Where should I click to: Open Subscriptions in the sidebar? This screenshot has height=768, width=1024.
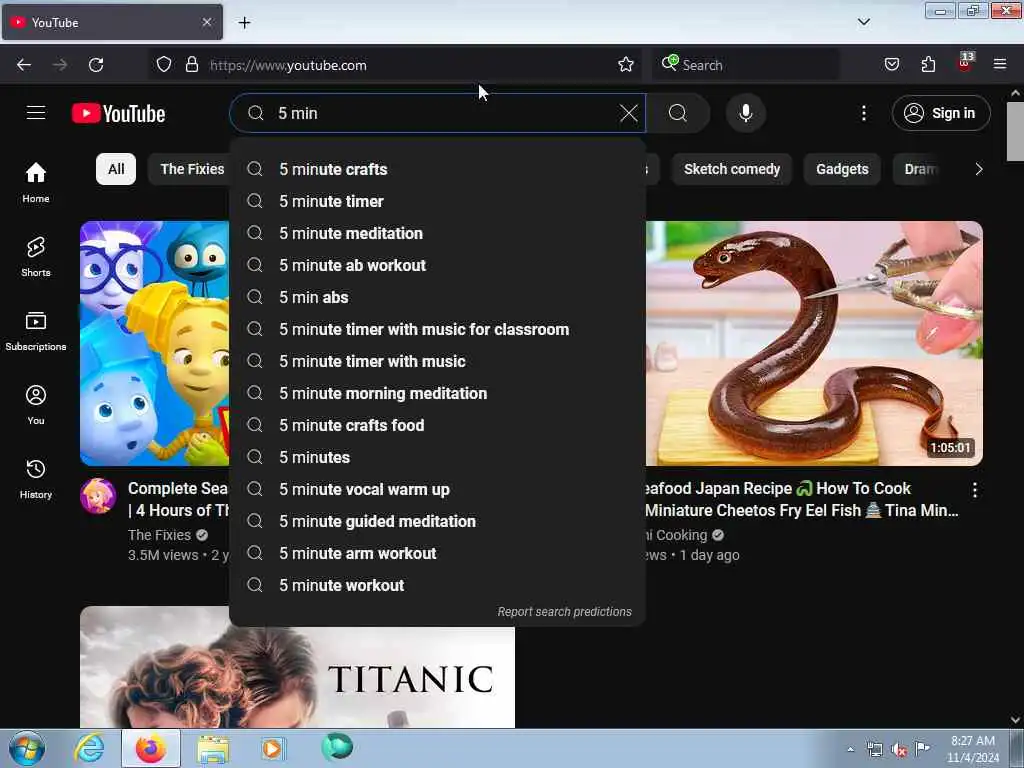pos(36,331)
